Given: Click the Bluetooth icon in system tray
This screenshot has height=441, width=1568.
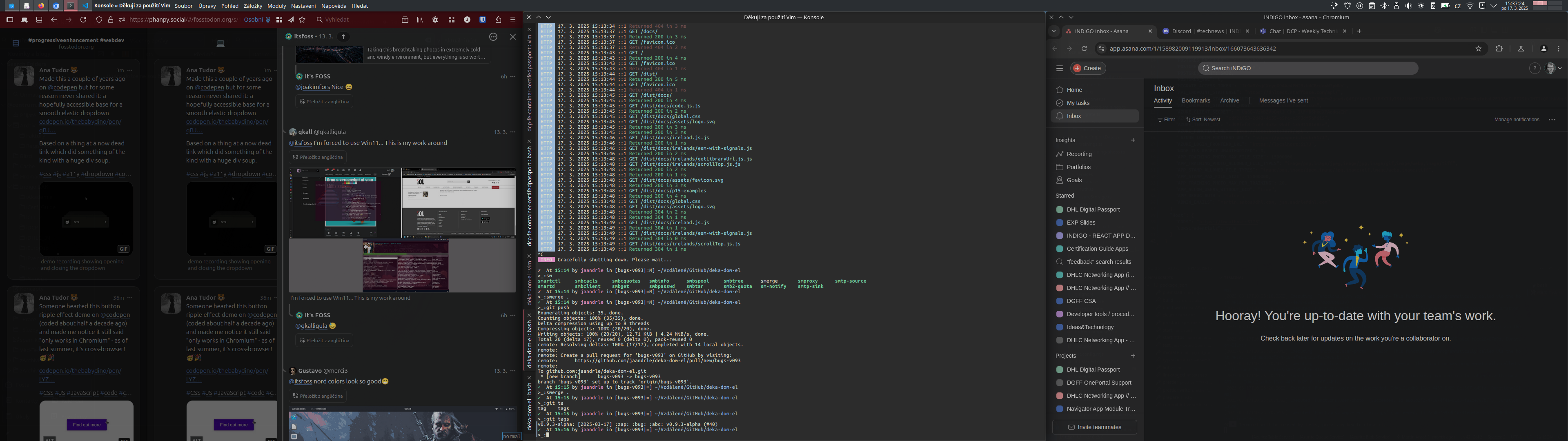Looking at the screenshot, I should (1384, 5).
